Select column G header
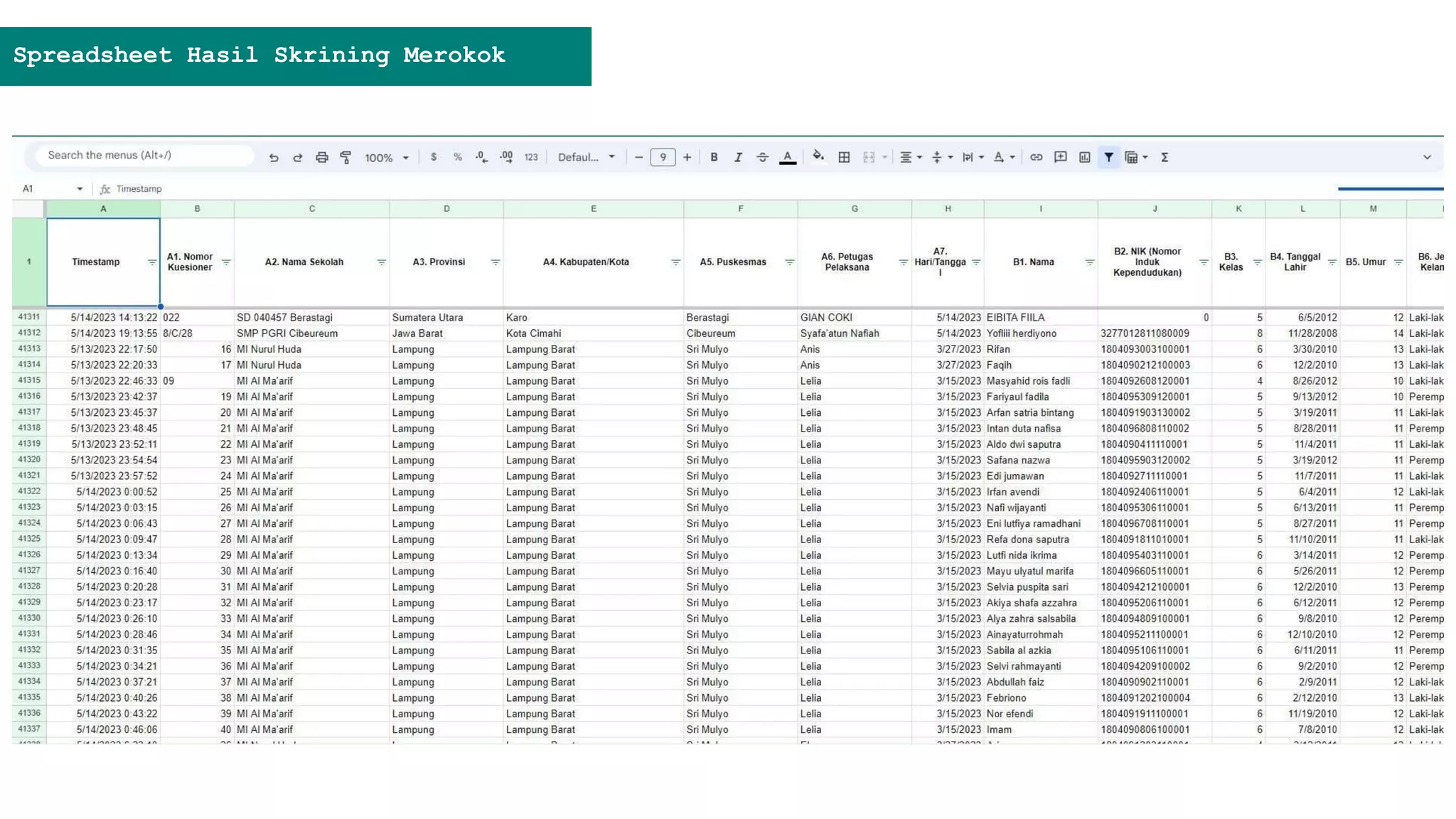 point(854,209)
